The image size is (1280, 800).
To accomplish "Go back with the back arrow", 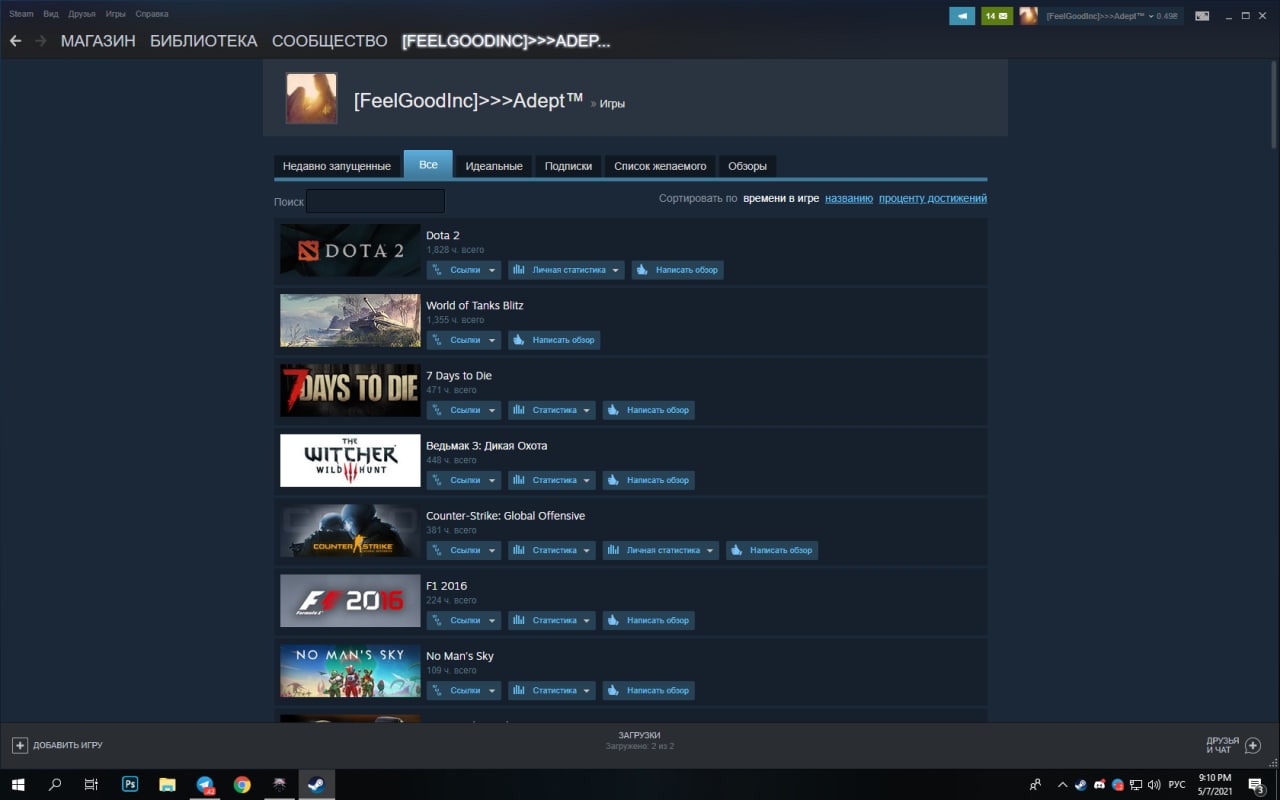I will 15,41.
